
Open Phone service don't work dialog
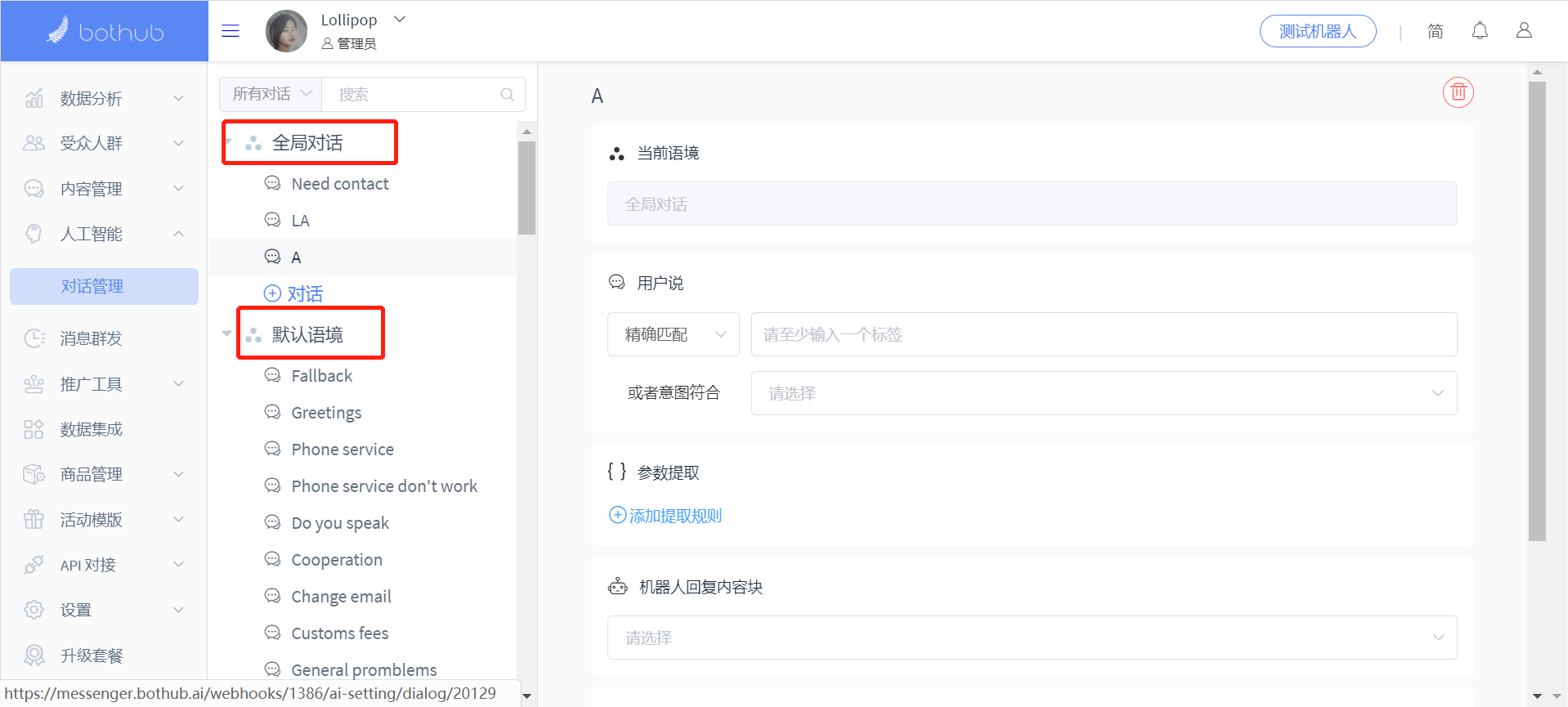click(384, 486)
